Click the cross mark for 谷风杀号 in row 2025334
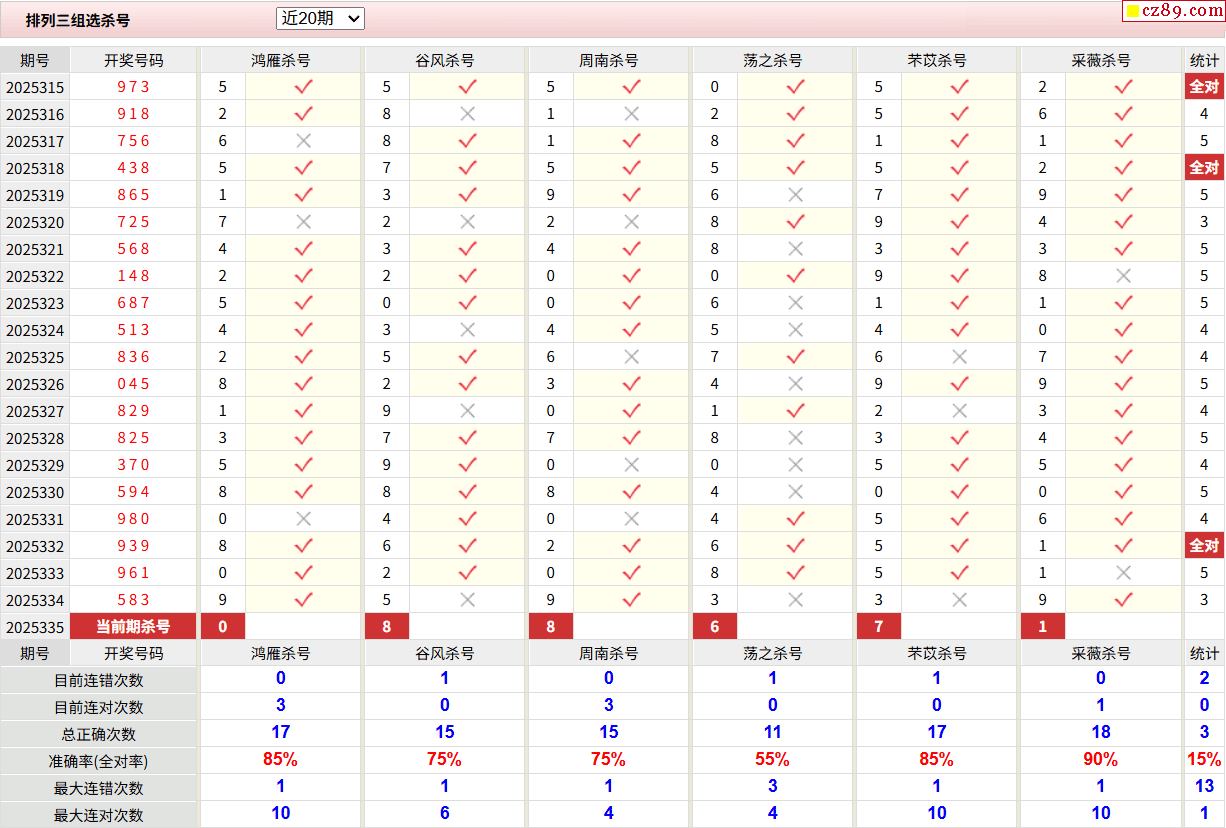This screenshot has height=828, width=1226. tap(467, 600)
